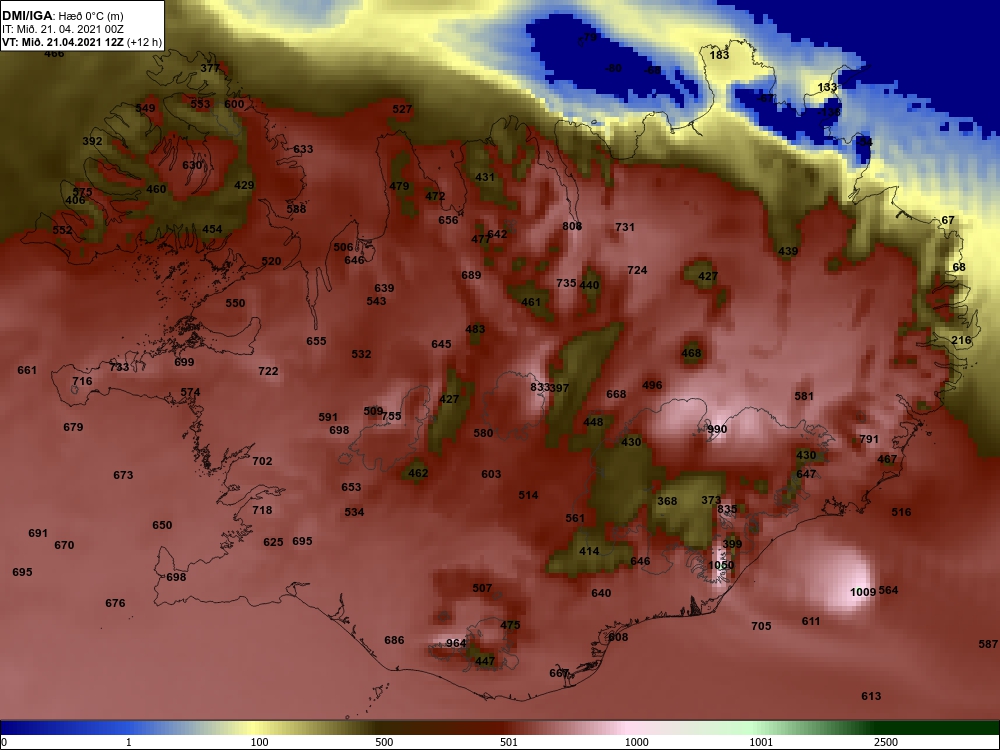Screen dimensions: 1000x750
Task: Click the map value '414'
Action: pyautogui.click(x=589, y=551)
